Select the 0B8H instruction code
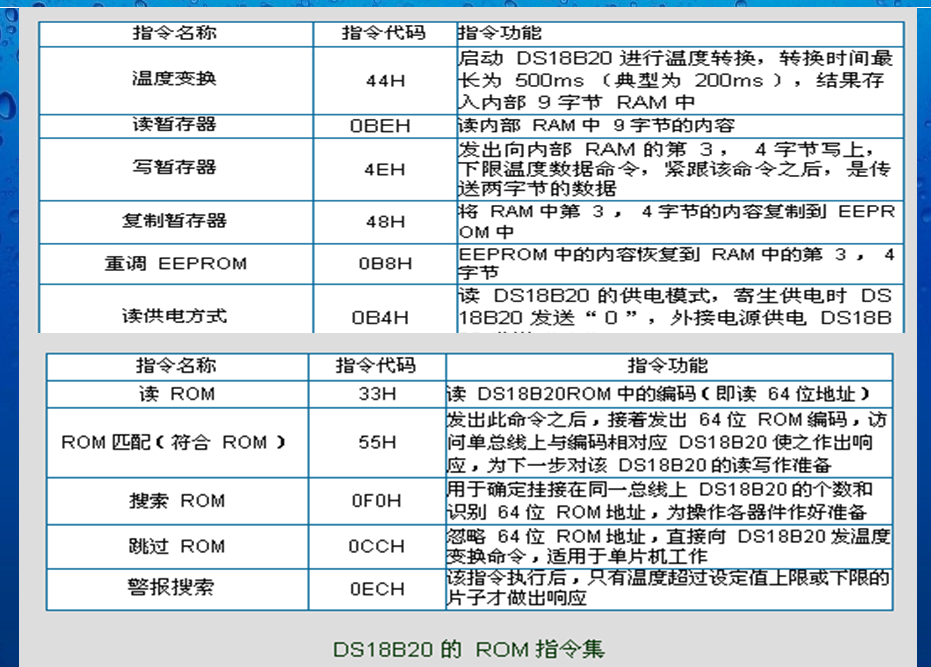The image size is (931, 667). 381,264
